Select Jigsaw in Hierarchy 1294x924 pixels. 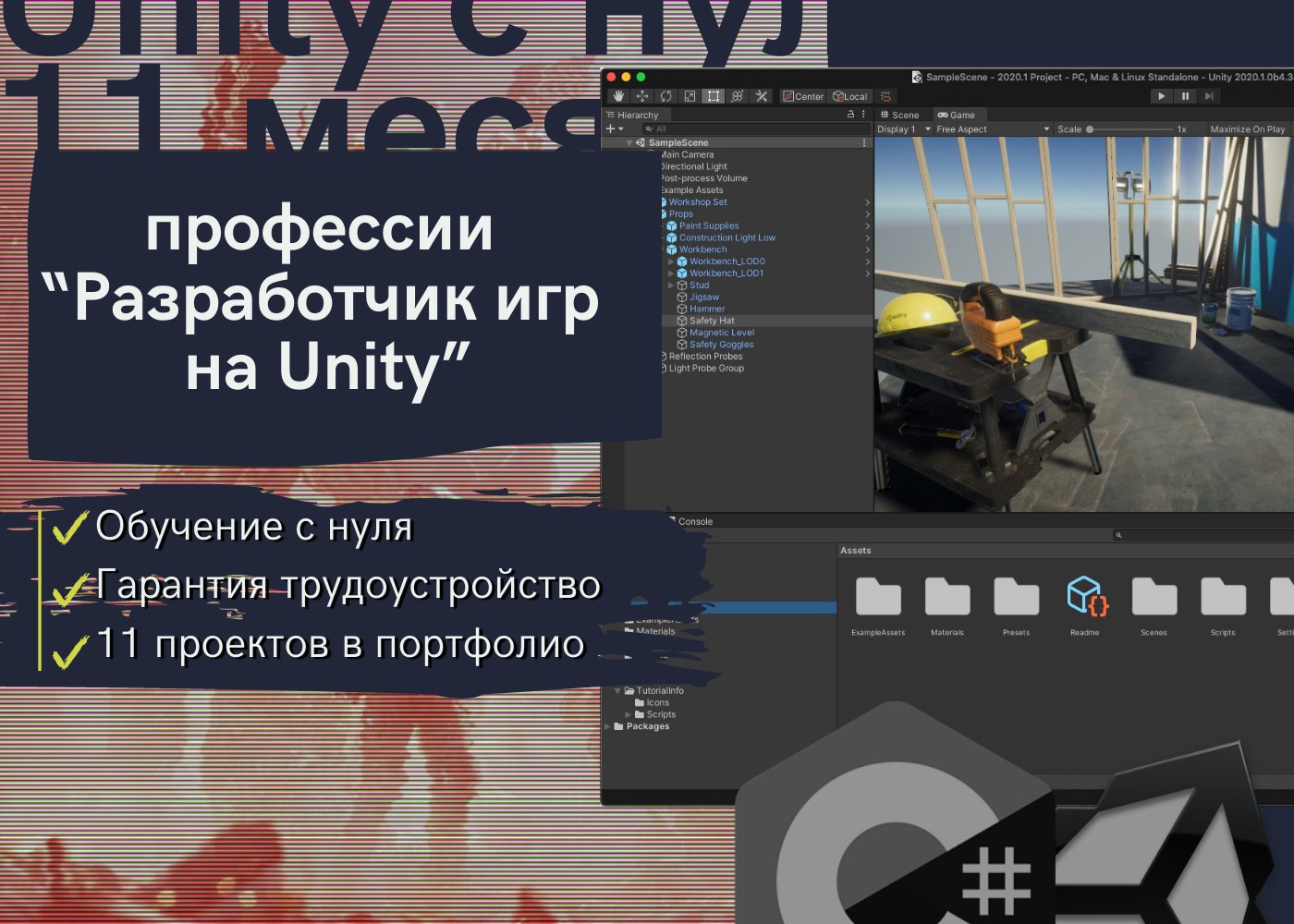pyautogui.click(x=704, y=298)
